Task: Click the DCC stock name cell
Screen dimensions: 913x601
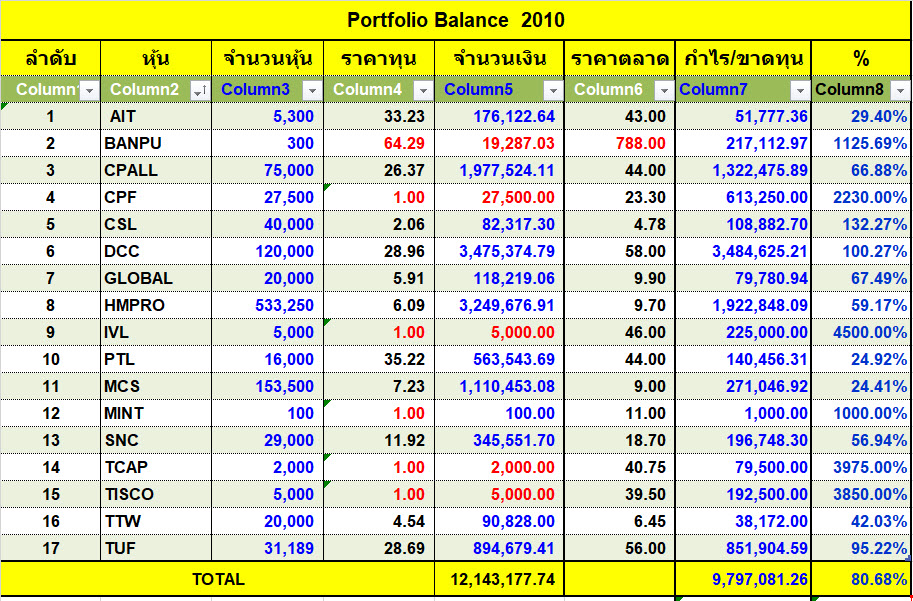Action: tap(156, 251)
